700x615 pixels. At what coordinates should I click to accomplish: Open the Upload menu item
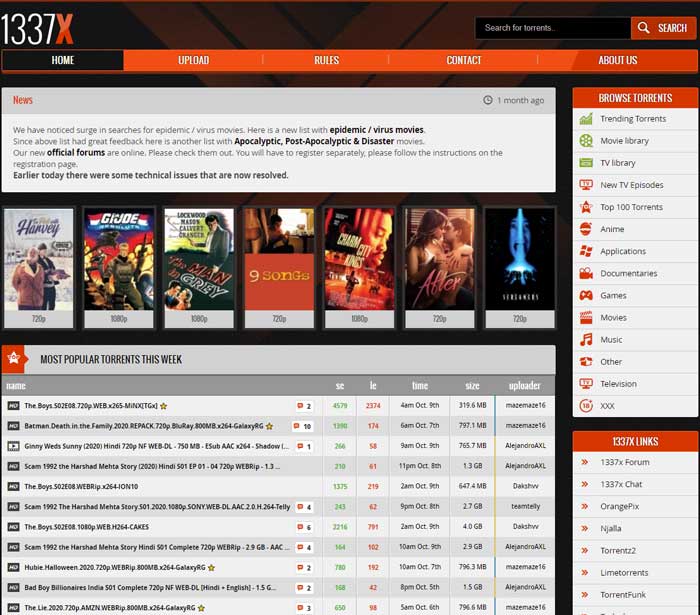pos(193,60)
